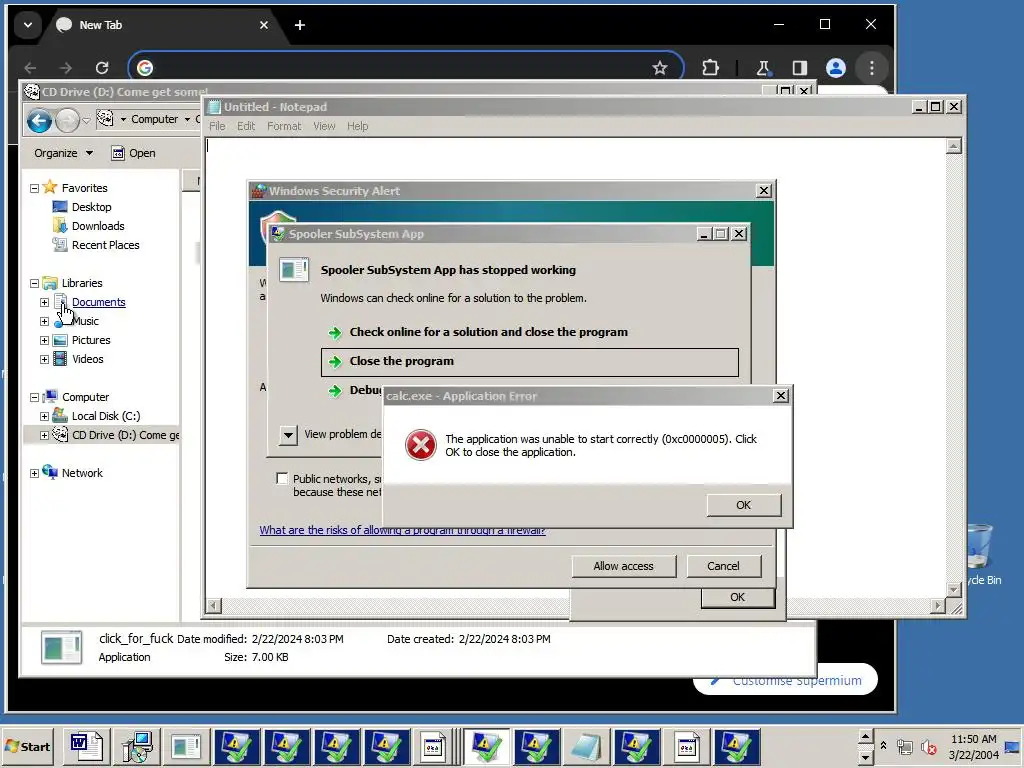1024x768 pixels.
Task: Click the file thumbnail in details pane
Action: [x=61, y=647]
